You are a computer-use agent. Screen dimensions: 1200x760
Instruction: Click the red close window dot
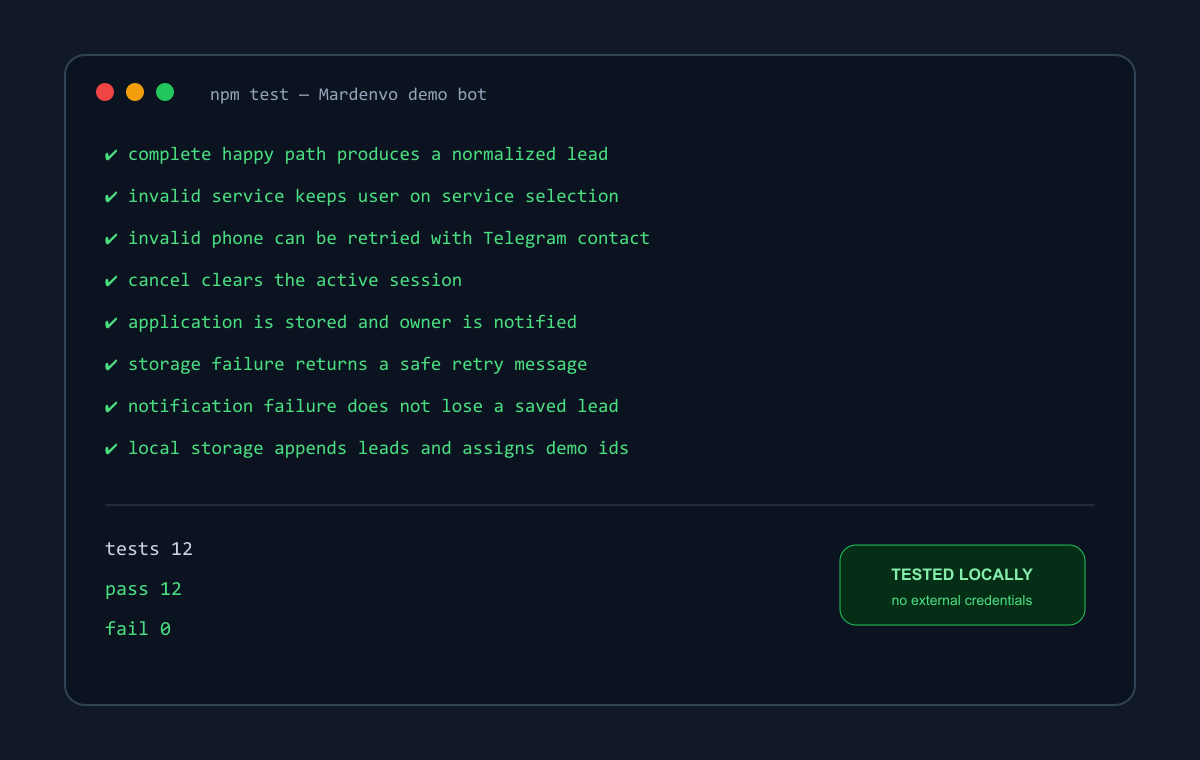(x=105, y=92)
